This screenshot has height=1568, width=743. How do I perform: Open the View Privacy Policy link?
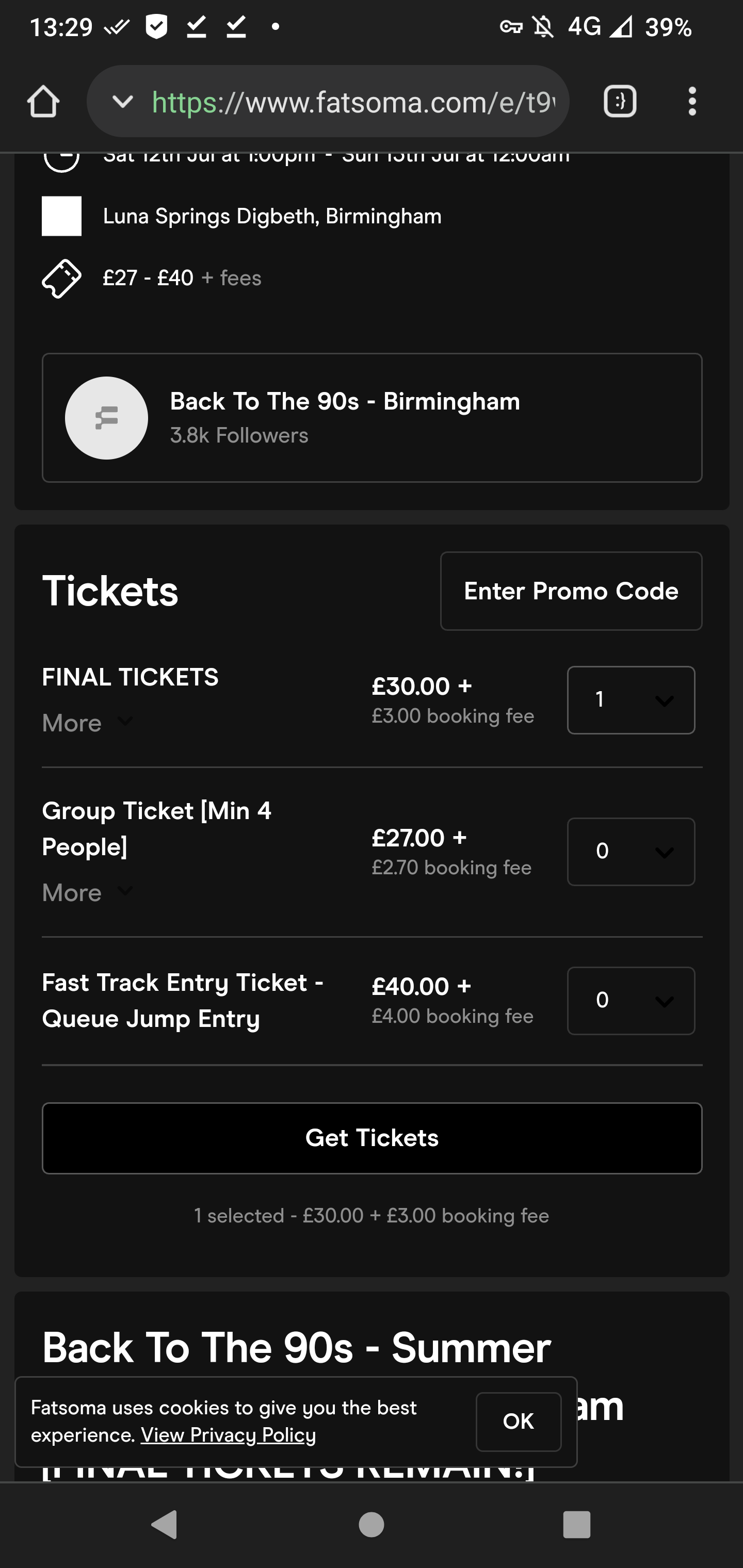tap(229, 1435)
